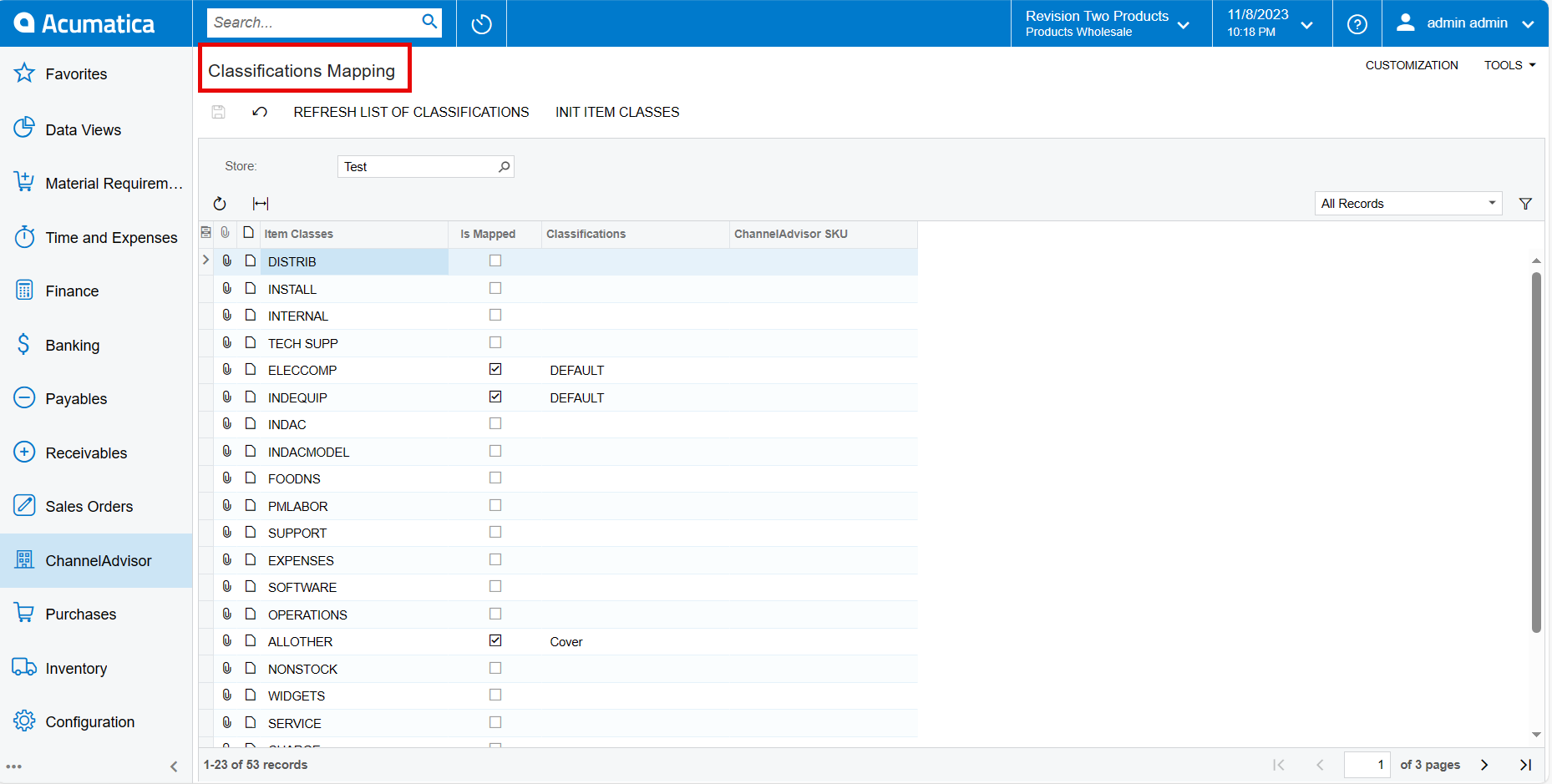Open the help question mark icon
This screenshot has width=1552, height=784.
tap(1357, 24)
